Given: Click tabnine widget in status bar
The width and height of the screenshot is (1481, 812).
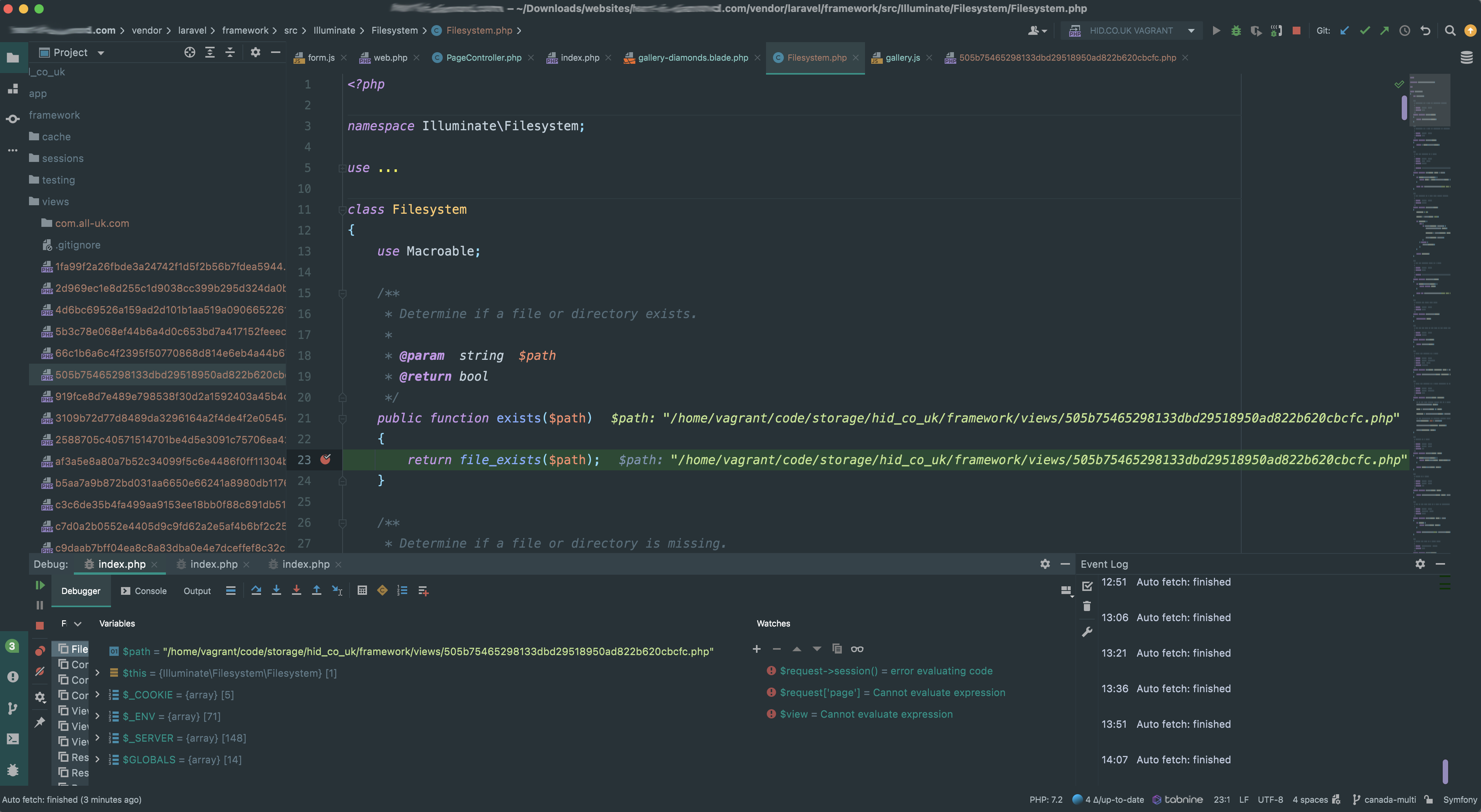Looking at the screenshot, I should (x=1177, y=799).
